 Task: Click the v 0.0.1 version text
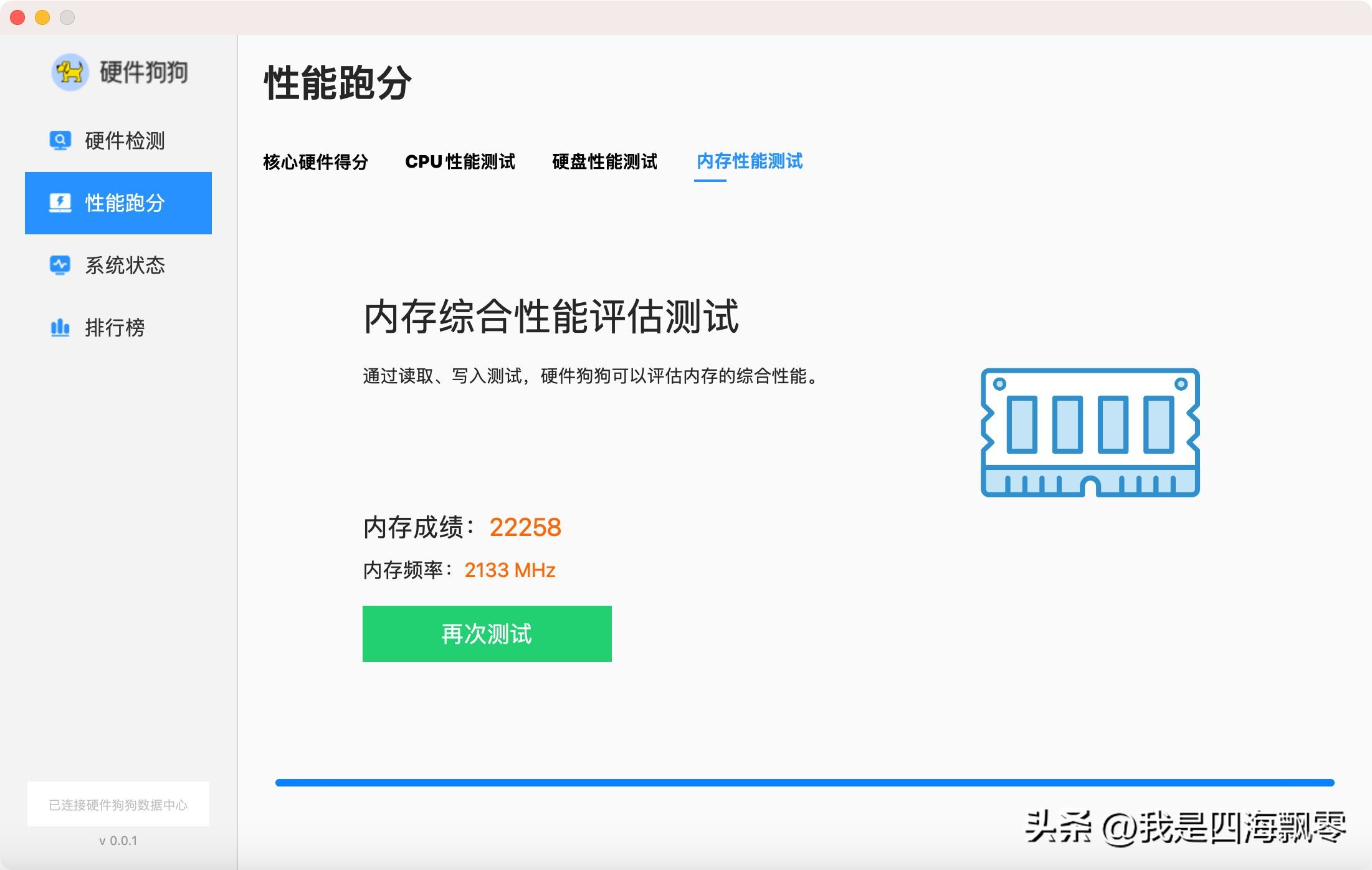coord(118,839)
